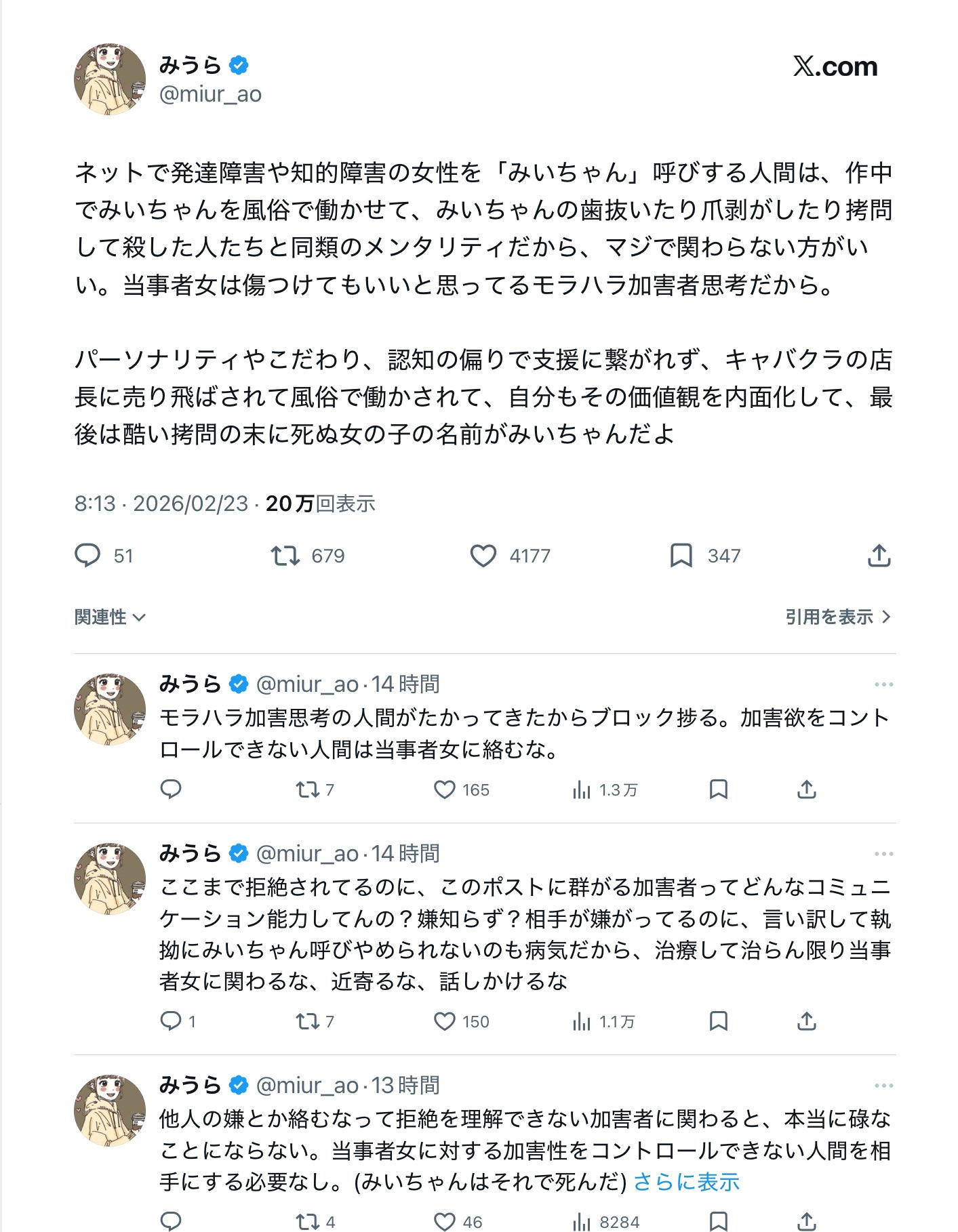Repost the main post with 679 reposts
Screen dimensions: 958x1232
[285, 556]
